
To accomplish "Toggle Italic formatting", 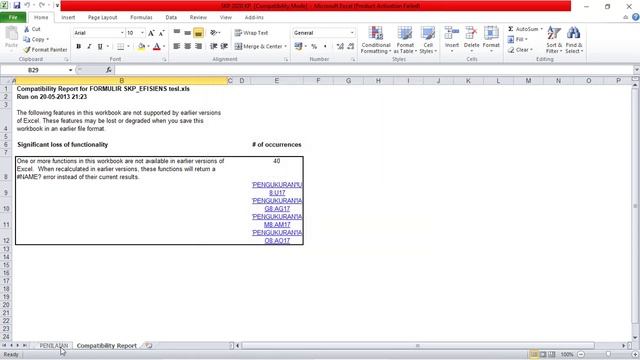I will click(89, 47).
